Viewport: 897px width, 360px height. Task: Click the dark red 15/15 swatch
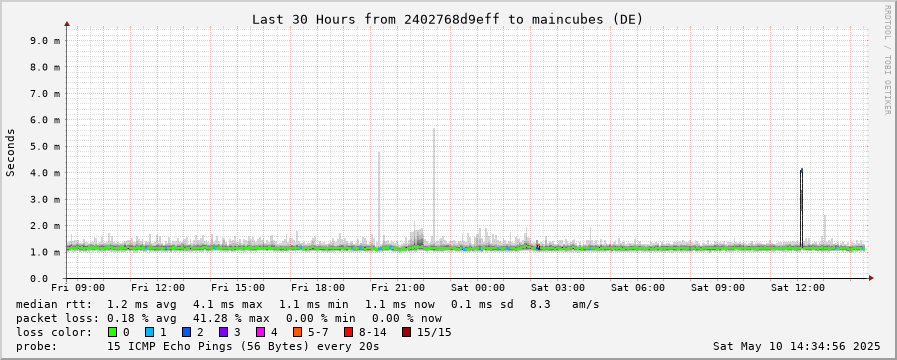[x=406, y=332]
